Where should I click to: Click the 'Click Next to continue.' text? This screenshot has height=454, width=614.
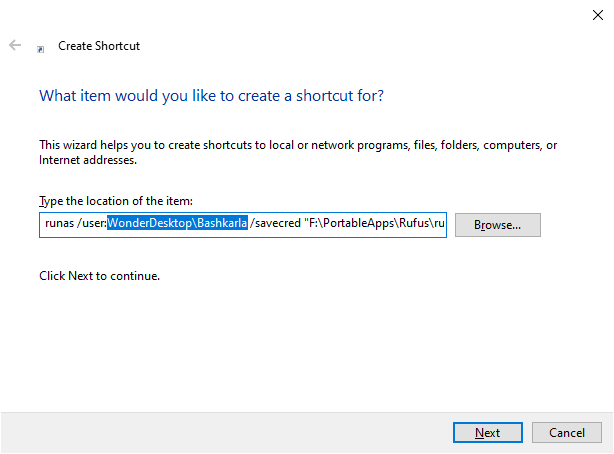(99, 276)
